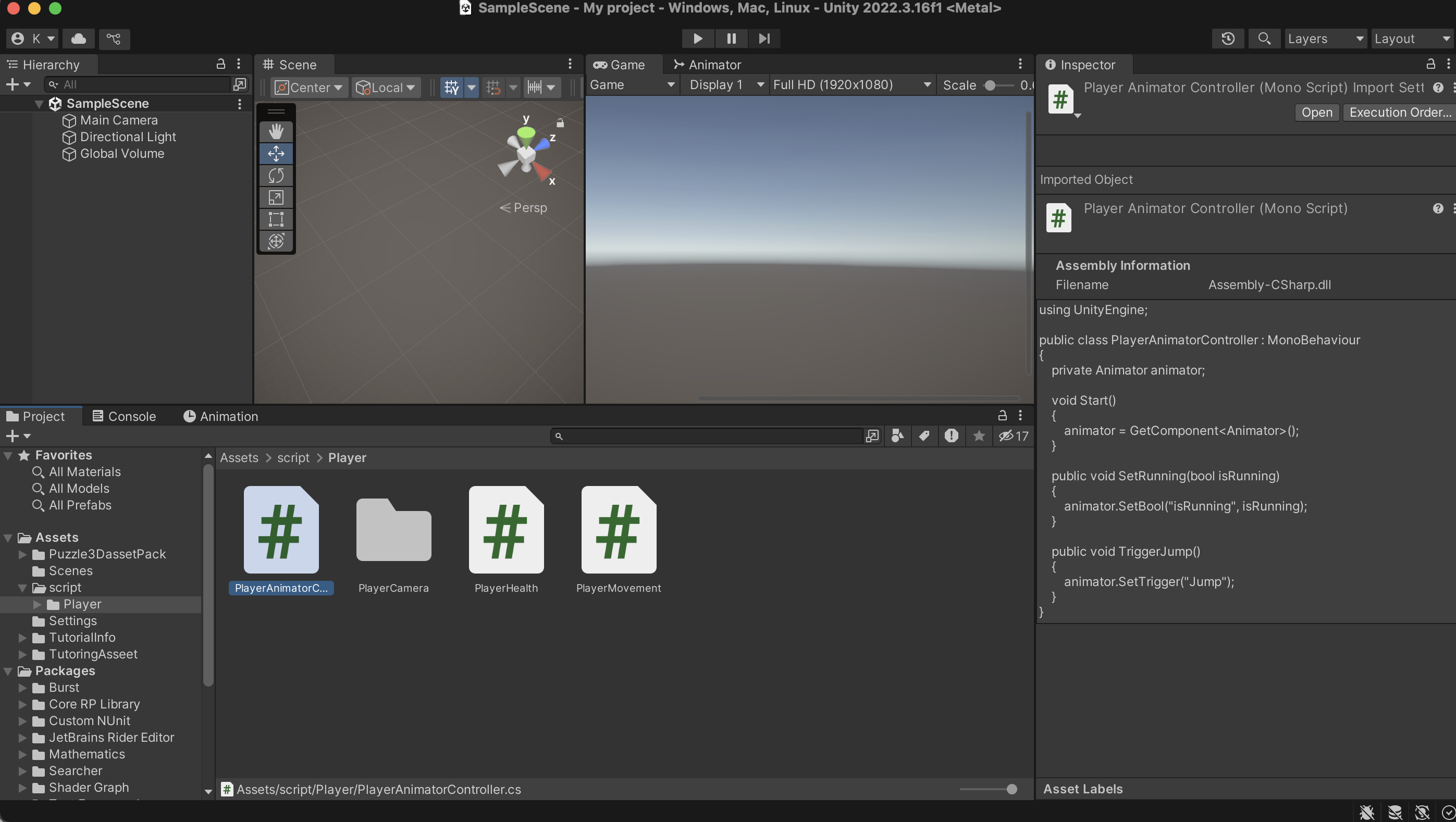Image resolution: width=1456 pixels, height=822 pixels.
Task: Open Scene view options menu
Action: (570, 65)
